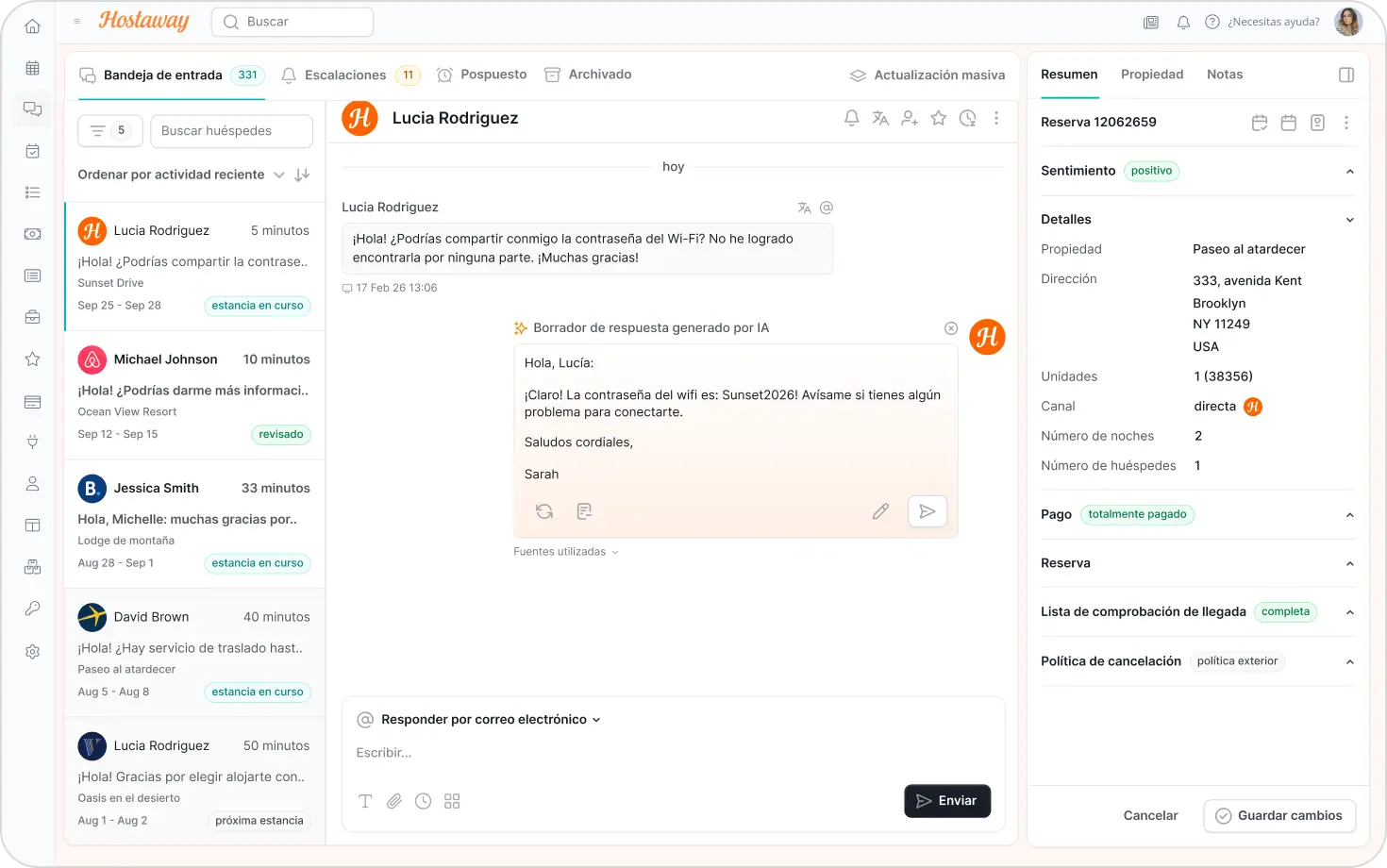Click the assign user icon in conversation header
Viewport: 1387px width, 868px height.
pos(910,118)
